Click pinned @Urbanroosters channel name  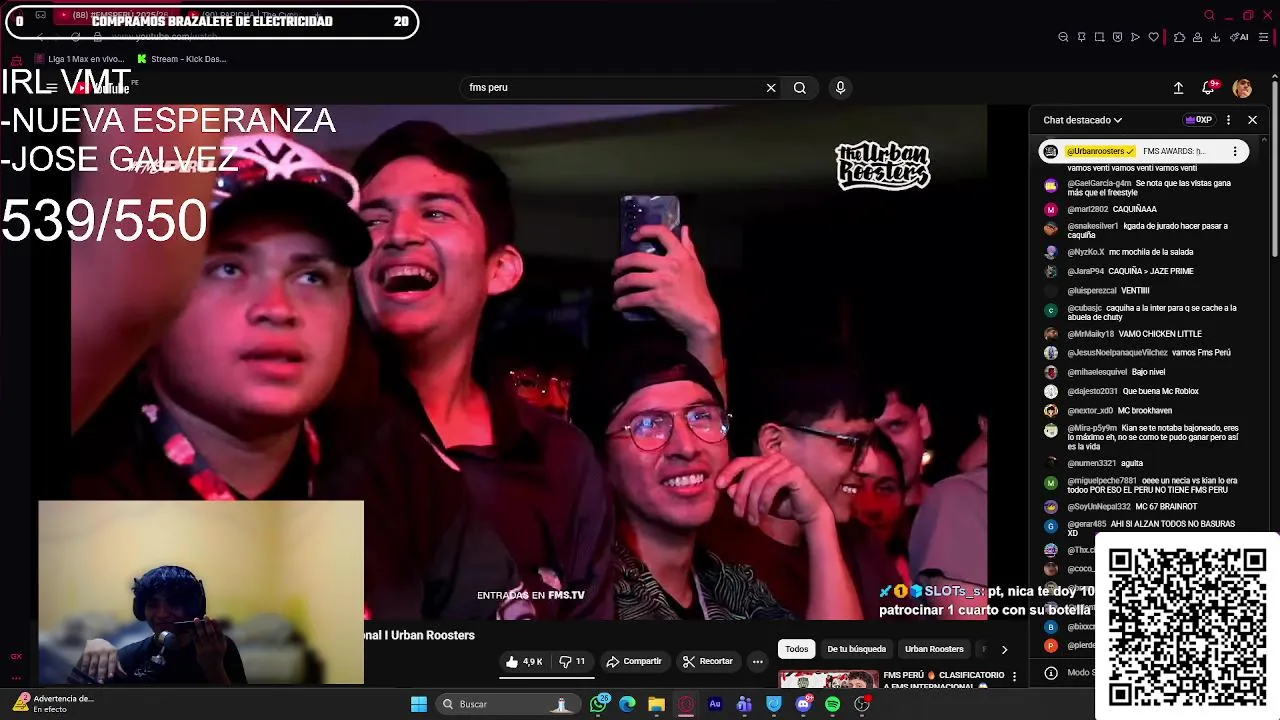click(1100, 152)
